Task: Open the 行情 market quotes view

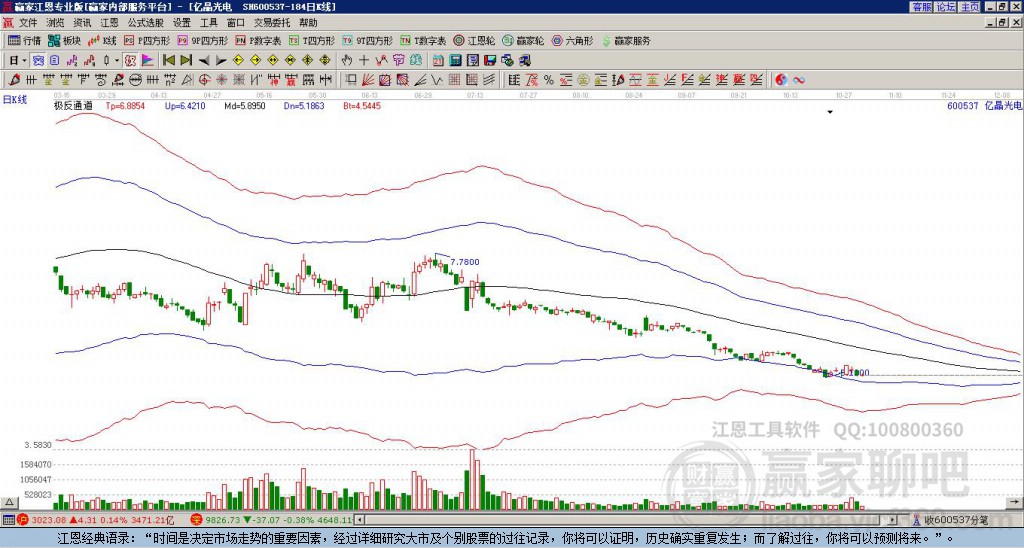Action: pos(25,41)
